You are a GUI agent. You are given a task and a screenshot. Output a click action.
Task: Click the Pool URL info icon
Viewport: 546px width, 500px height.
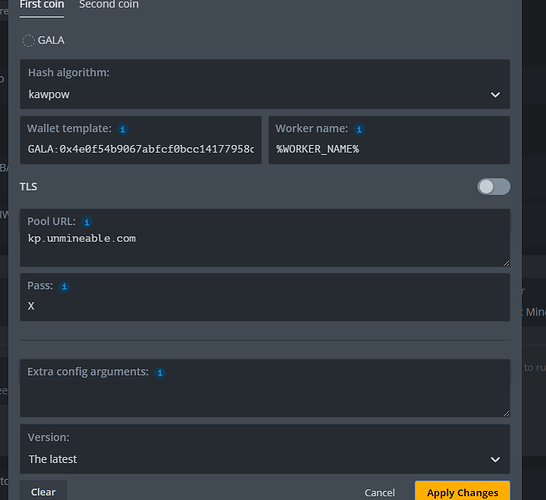[x=87, y=222]
